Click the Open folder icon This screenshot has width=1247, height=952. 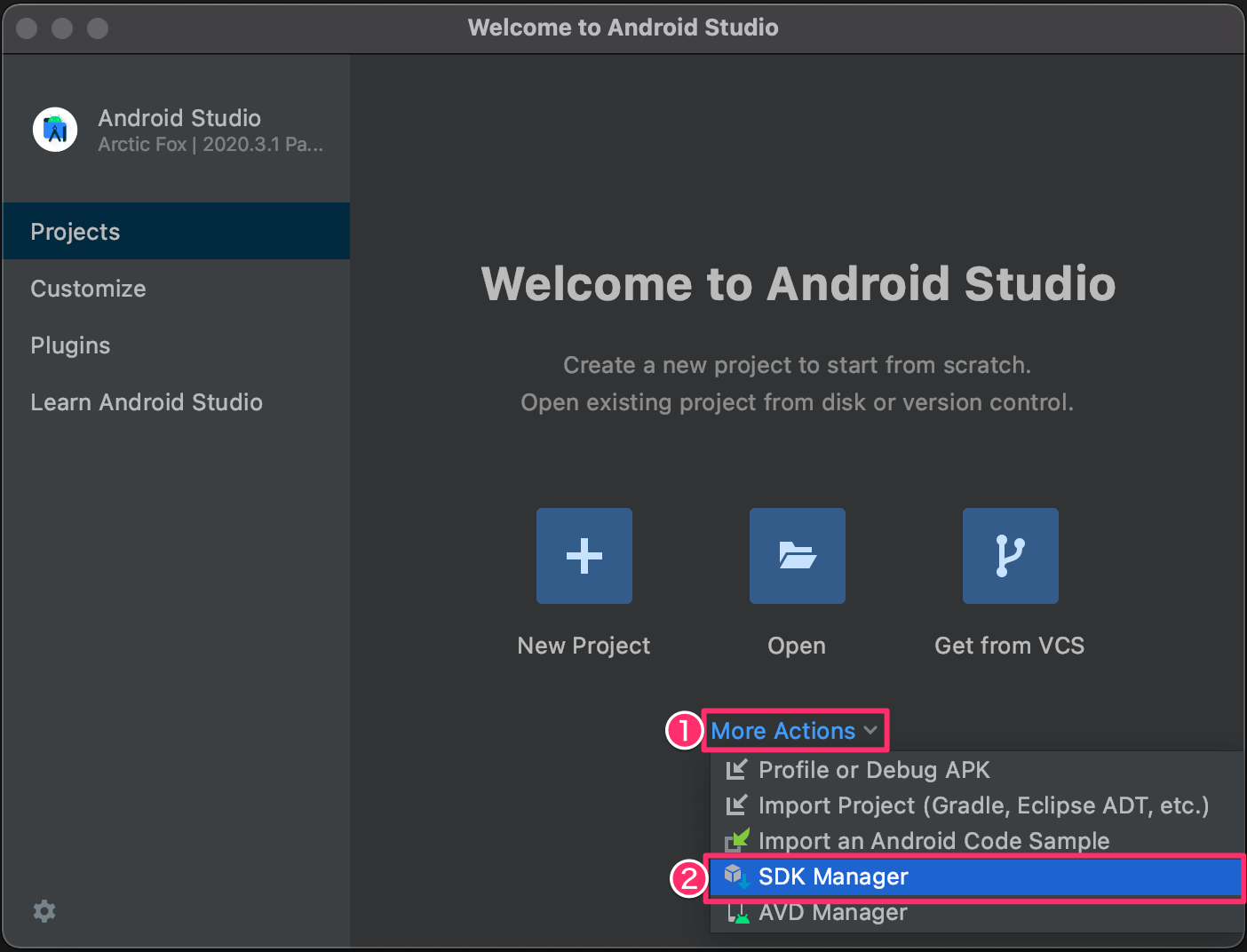[x=798, y=556]
